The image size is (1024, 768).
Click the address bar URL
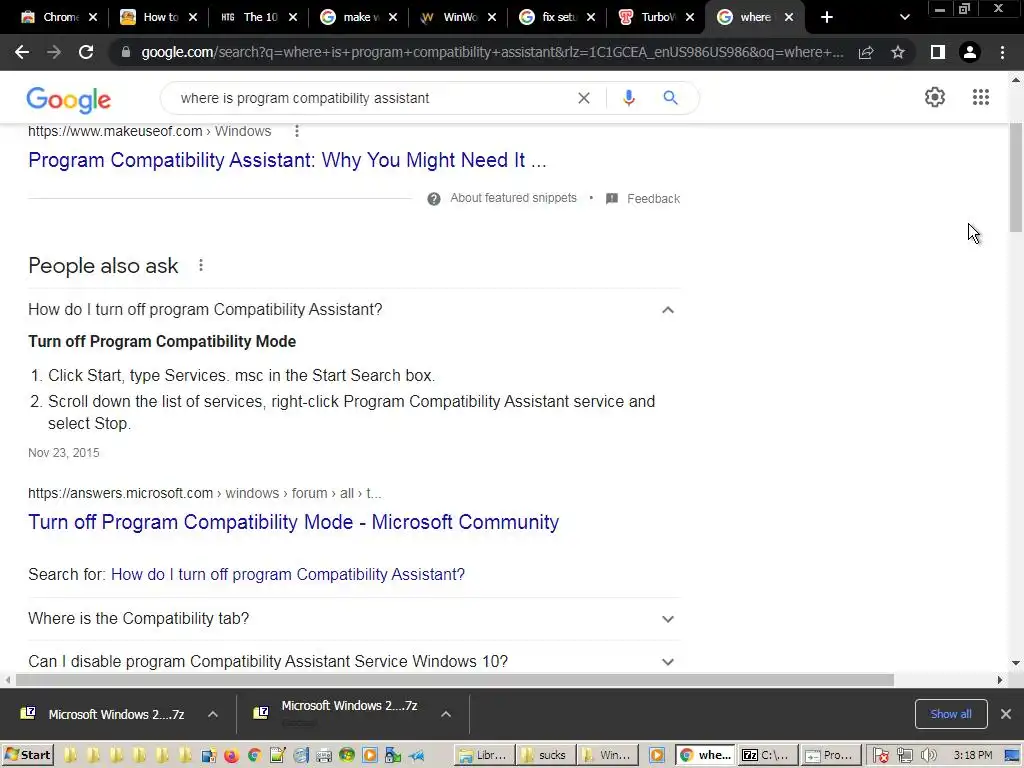(x=492, y=52)
